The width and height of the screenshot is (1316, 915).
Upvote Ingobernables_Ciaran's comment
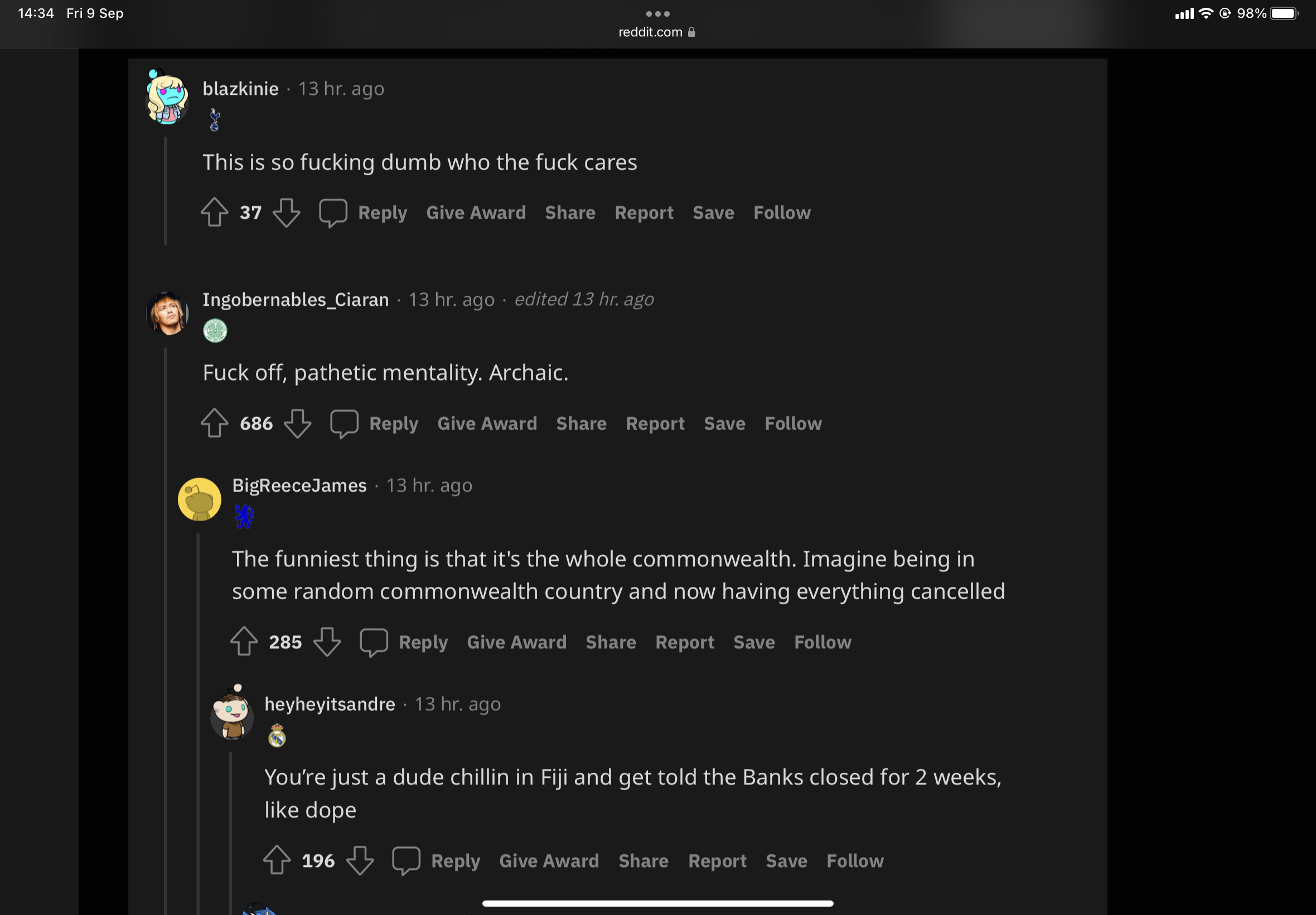[x=215, y=423]
